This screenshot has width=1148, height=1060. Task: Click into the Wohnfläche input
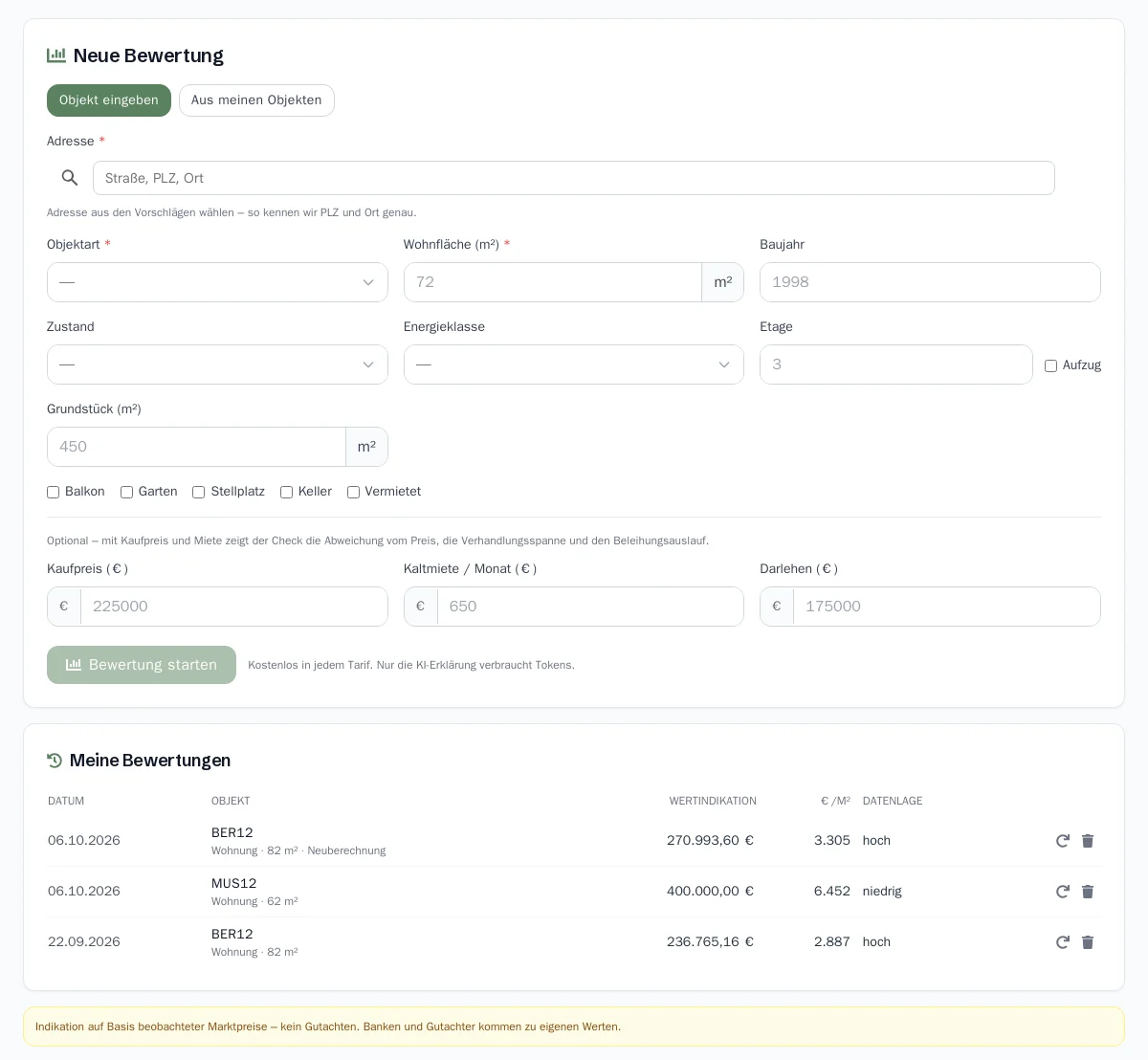pyautogui.click(x=553, y=282)
